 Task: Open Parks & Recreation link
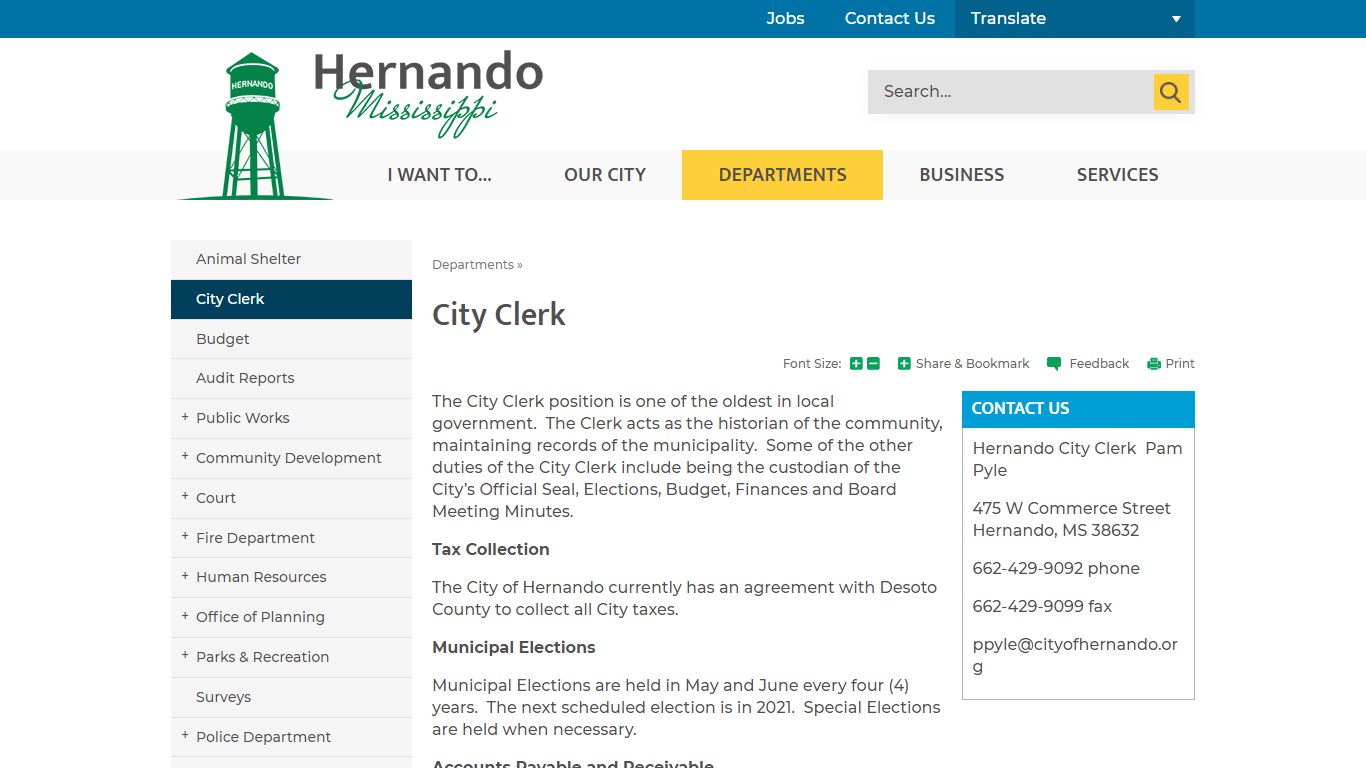pyautogui.click(x=263, y=657)
